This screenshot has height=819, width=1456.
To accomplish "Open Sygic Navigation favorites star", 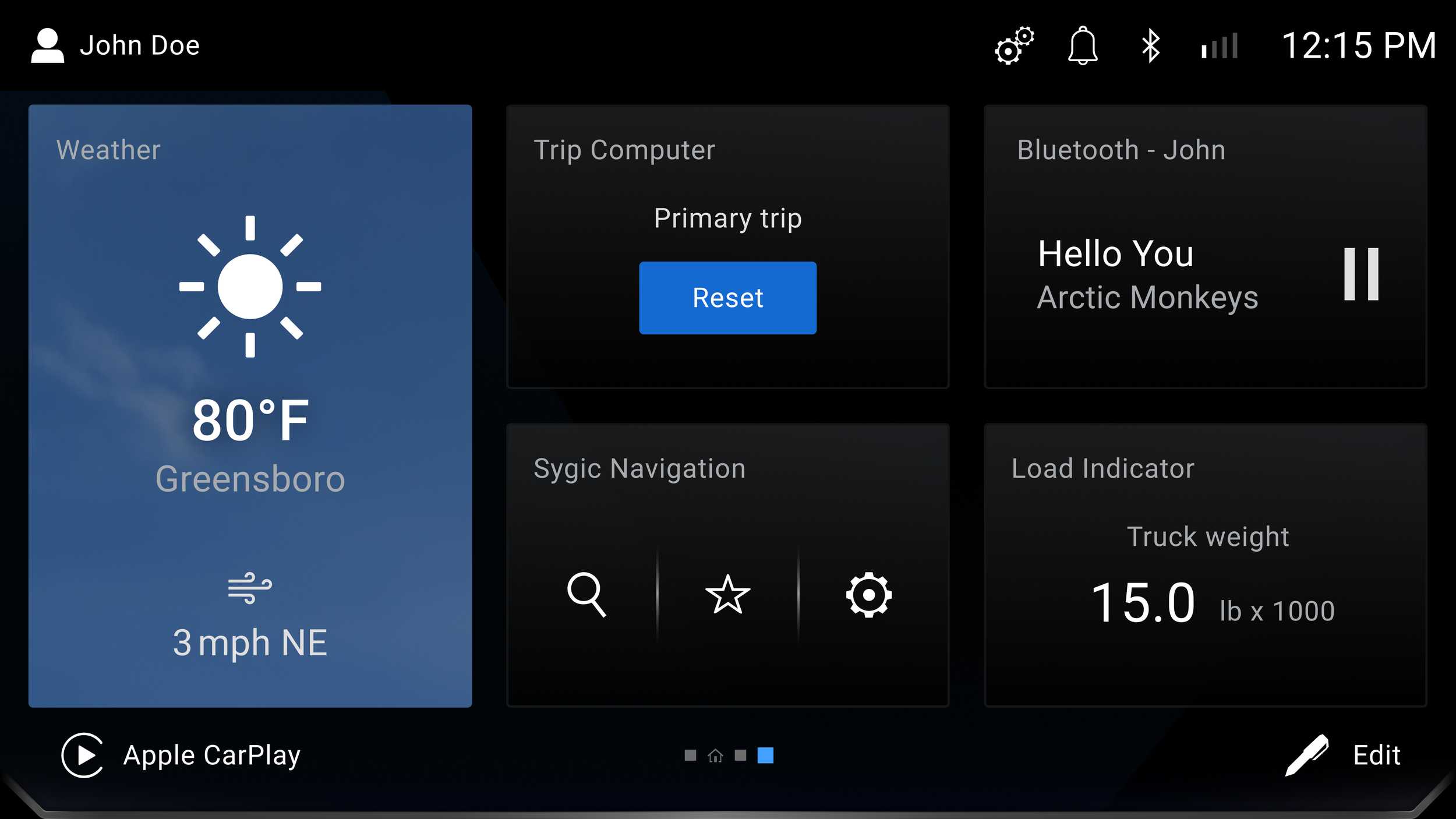I will [727, 595].
